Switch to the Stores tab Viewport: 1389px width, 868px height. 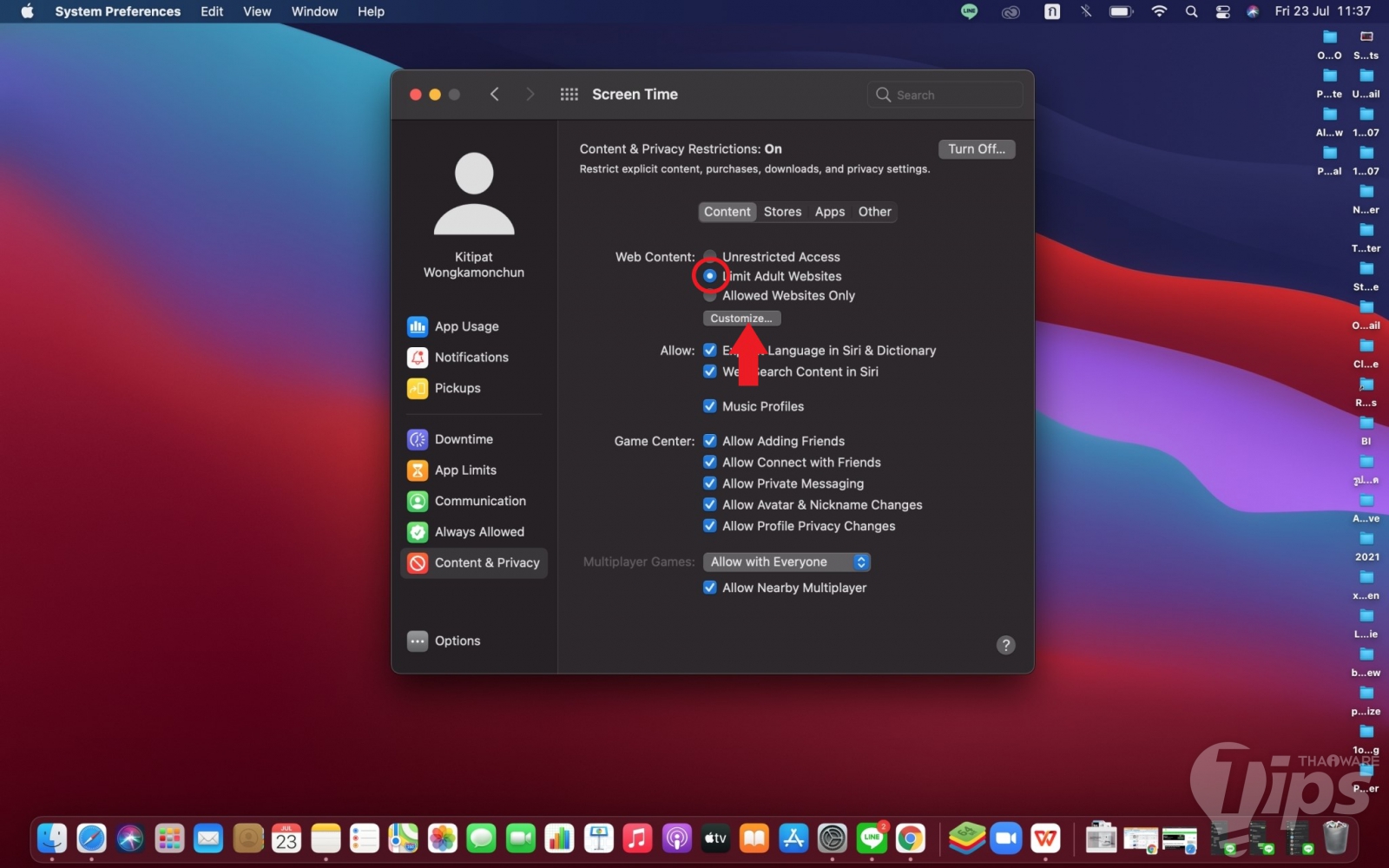pos(782,212)
